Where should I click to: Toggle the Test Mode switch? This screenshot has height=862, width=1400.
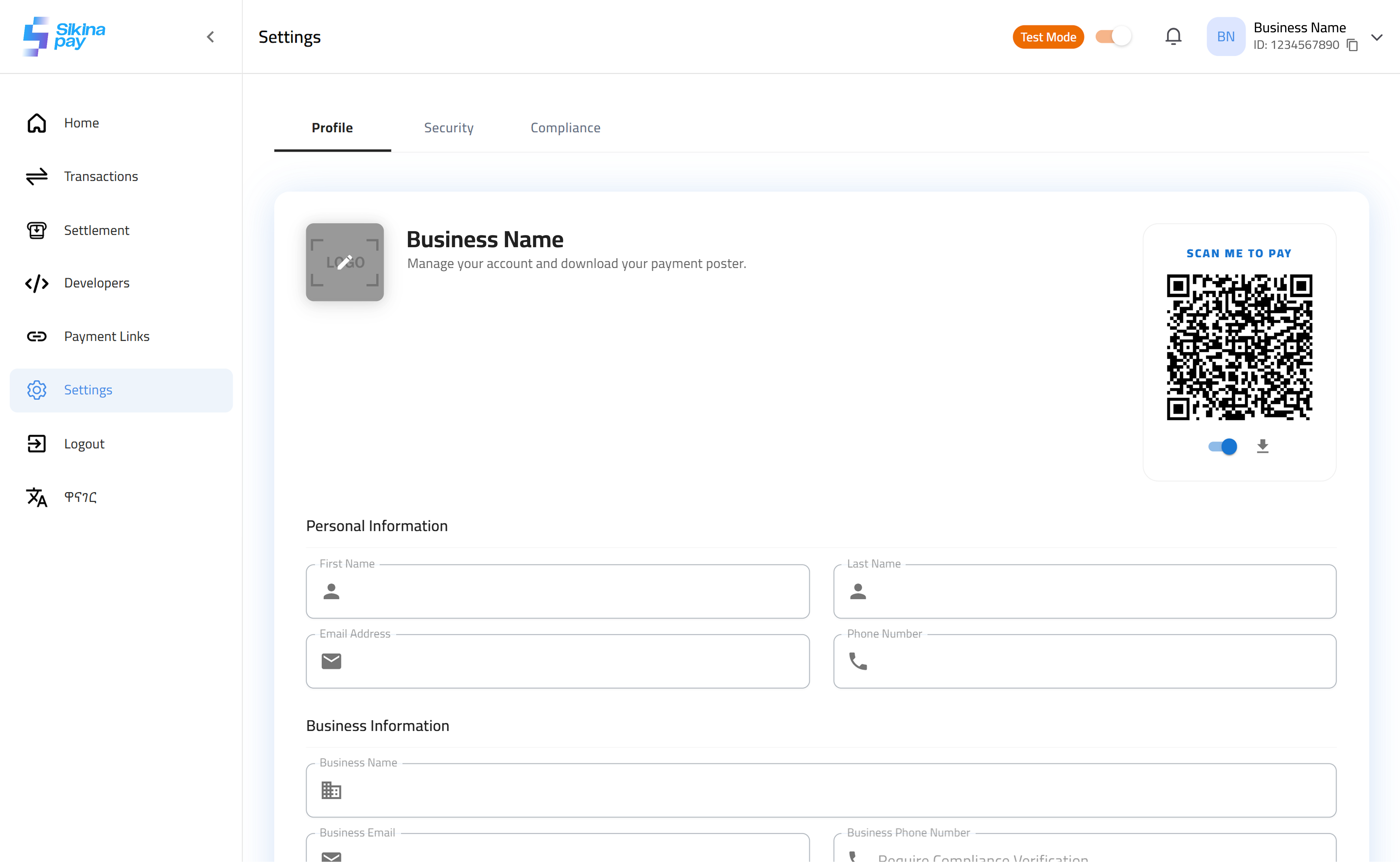[1113, 36]
